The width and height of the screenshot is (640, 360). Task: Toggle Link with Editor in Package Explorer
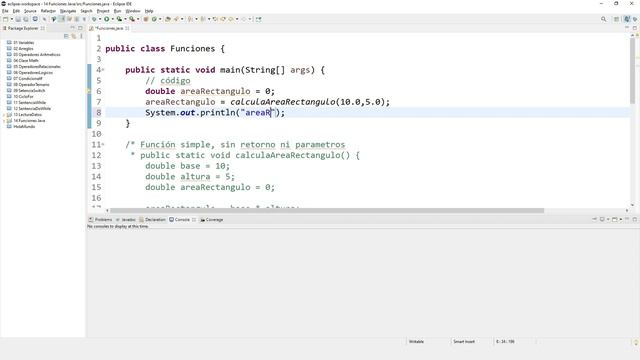tap(74, 36)
